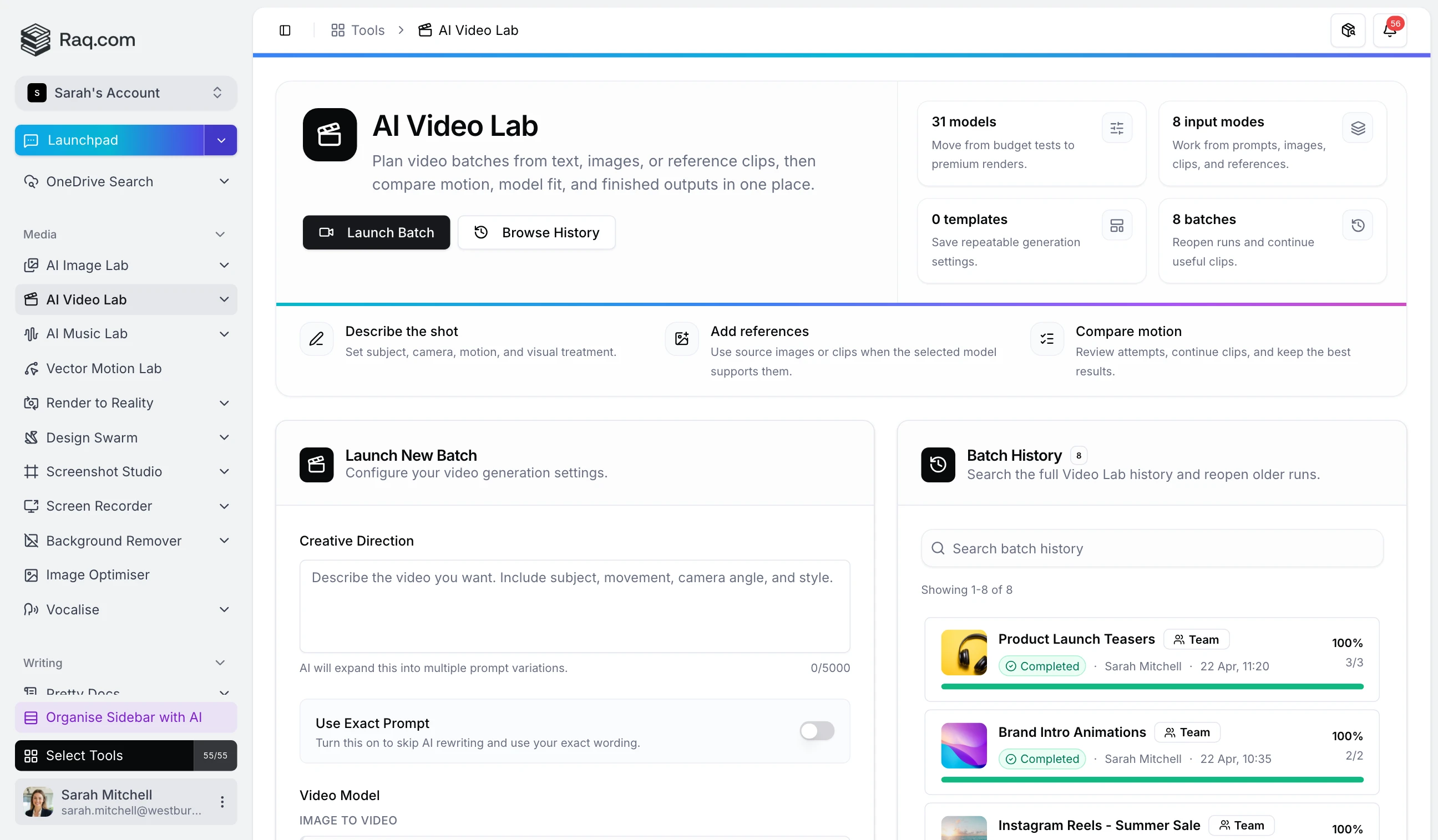Expand the AI Music Lab section
1438x840 pixels.
coord(224,334)
